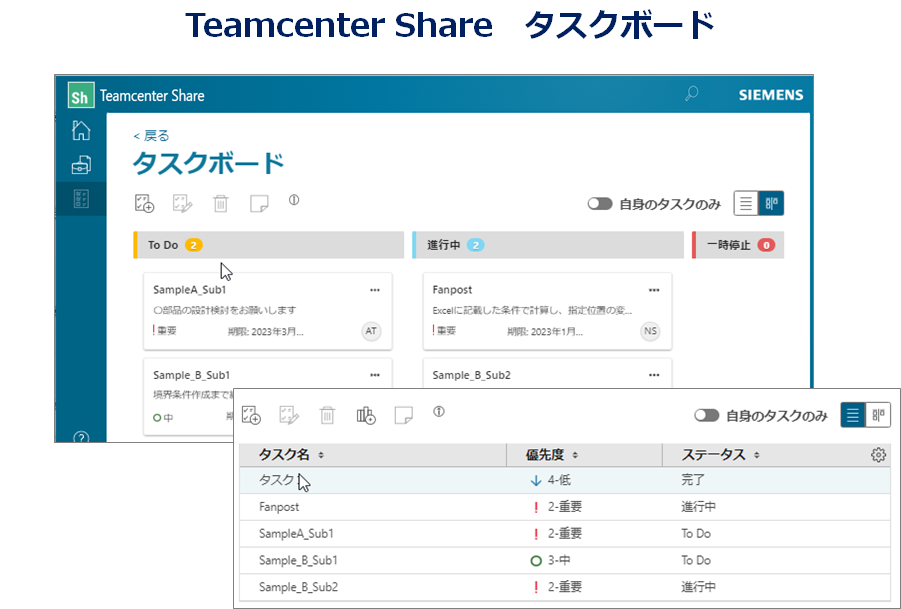Toggle 自身のタスクのみ switch on board
Screen dimensions: 901x609
click(600, 204)
